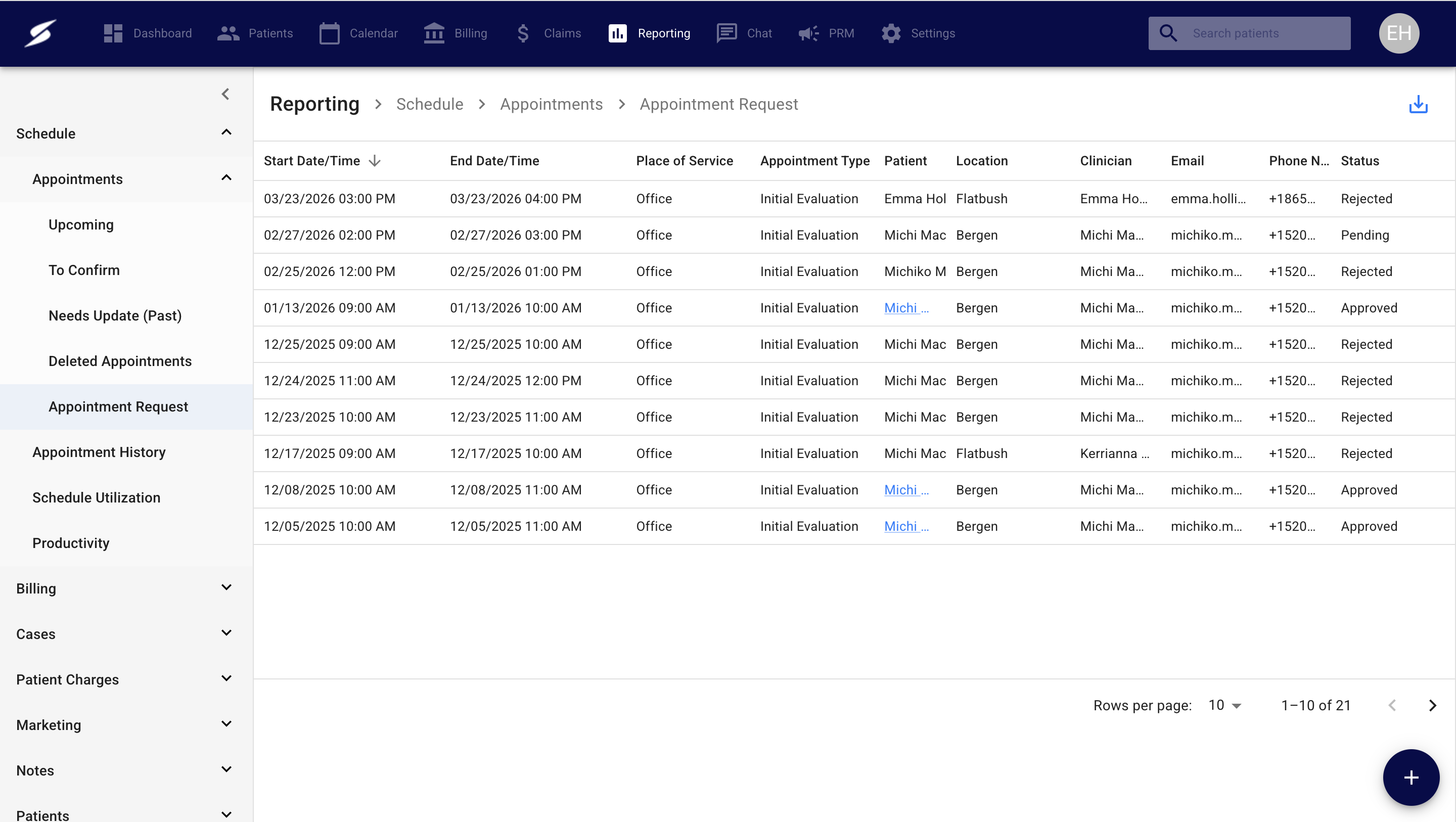The image size is (1456, 822).
Task: Open the PRM megaphone icon
Action: point(808,33)
